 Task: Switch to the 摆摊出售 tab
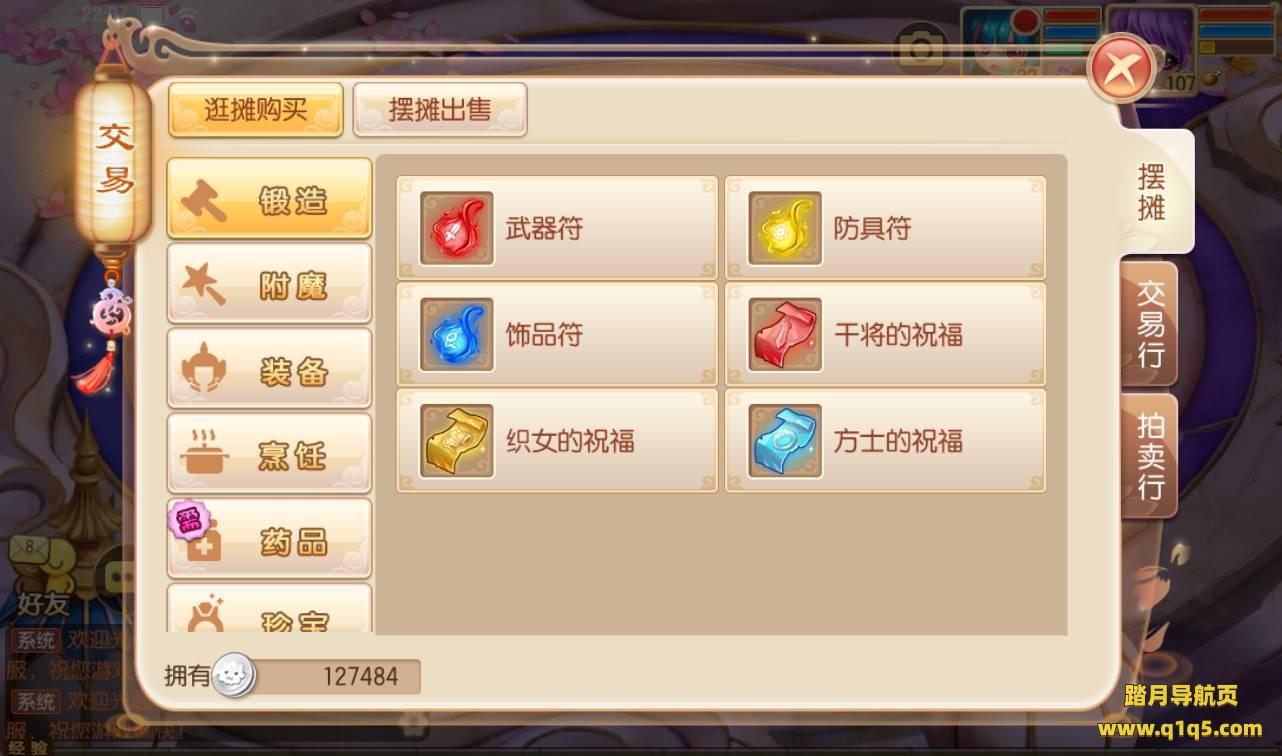pos(440,109)
